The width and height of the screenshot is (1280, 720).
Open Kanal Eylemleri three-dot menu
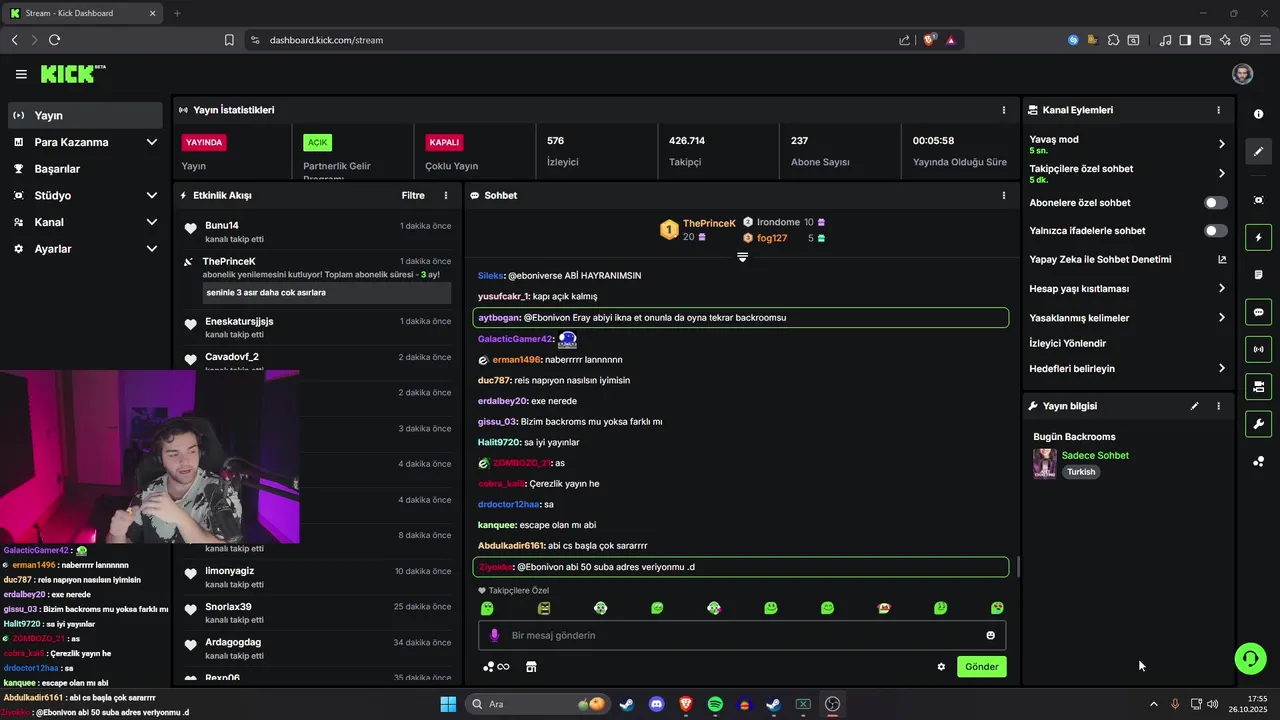coord(1218,110)
